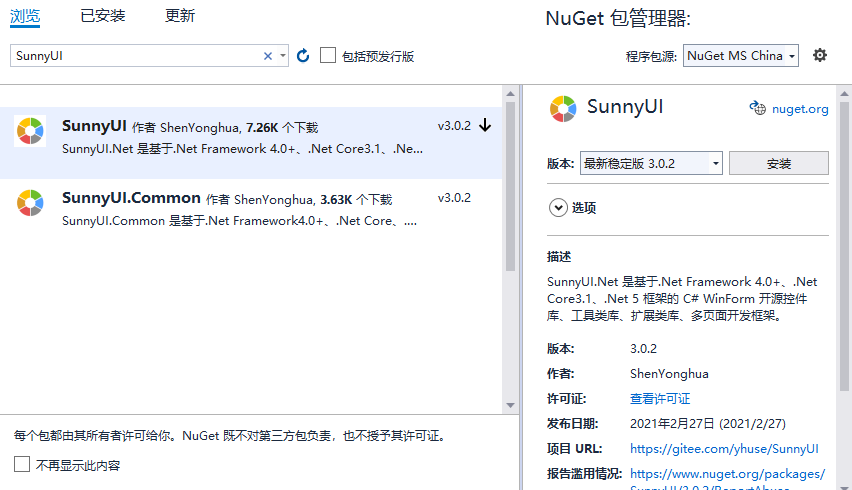Open the version dropdown showing 3.0.2
Image resolution: width=852 pixels, height=490 pixels.
click(651, 163)
